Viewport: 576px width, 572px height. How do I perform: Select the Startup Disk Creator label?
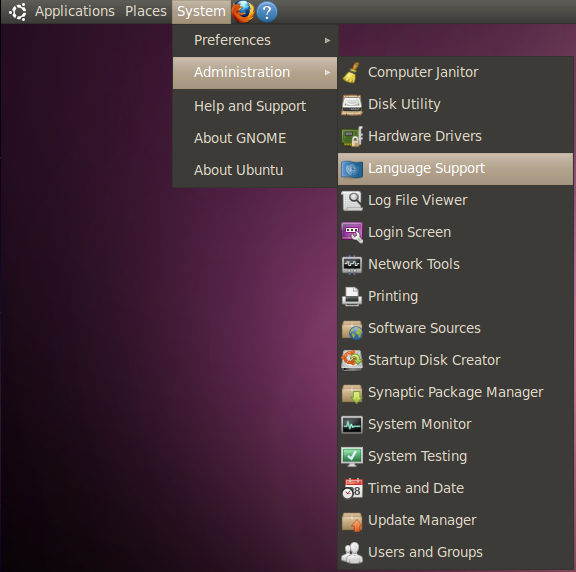[x=434, y=361]
